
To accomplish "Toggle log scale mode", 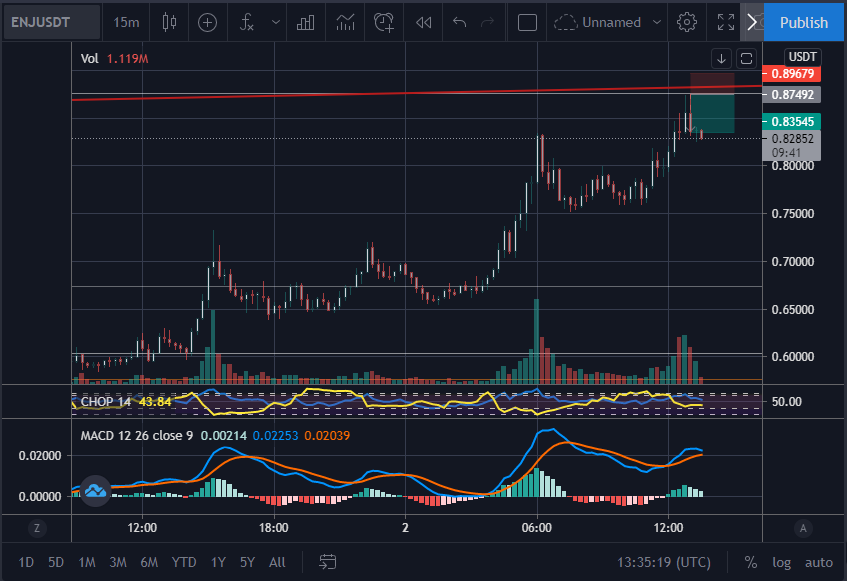I will click(781, 562).
